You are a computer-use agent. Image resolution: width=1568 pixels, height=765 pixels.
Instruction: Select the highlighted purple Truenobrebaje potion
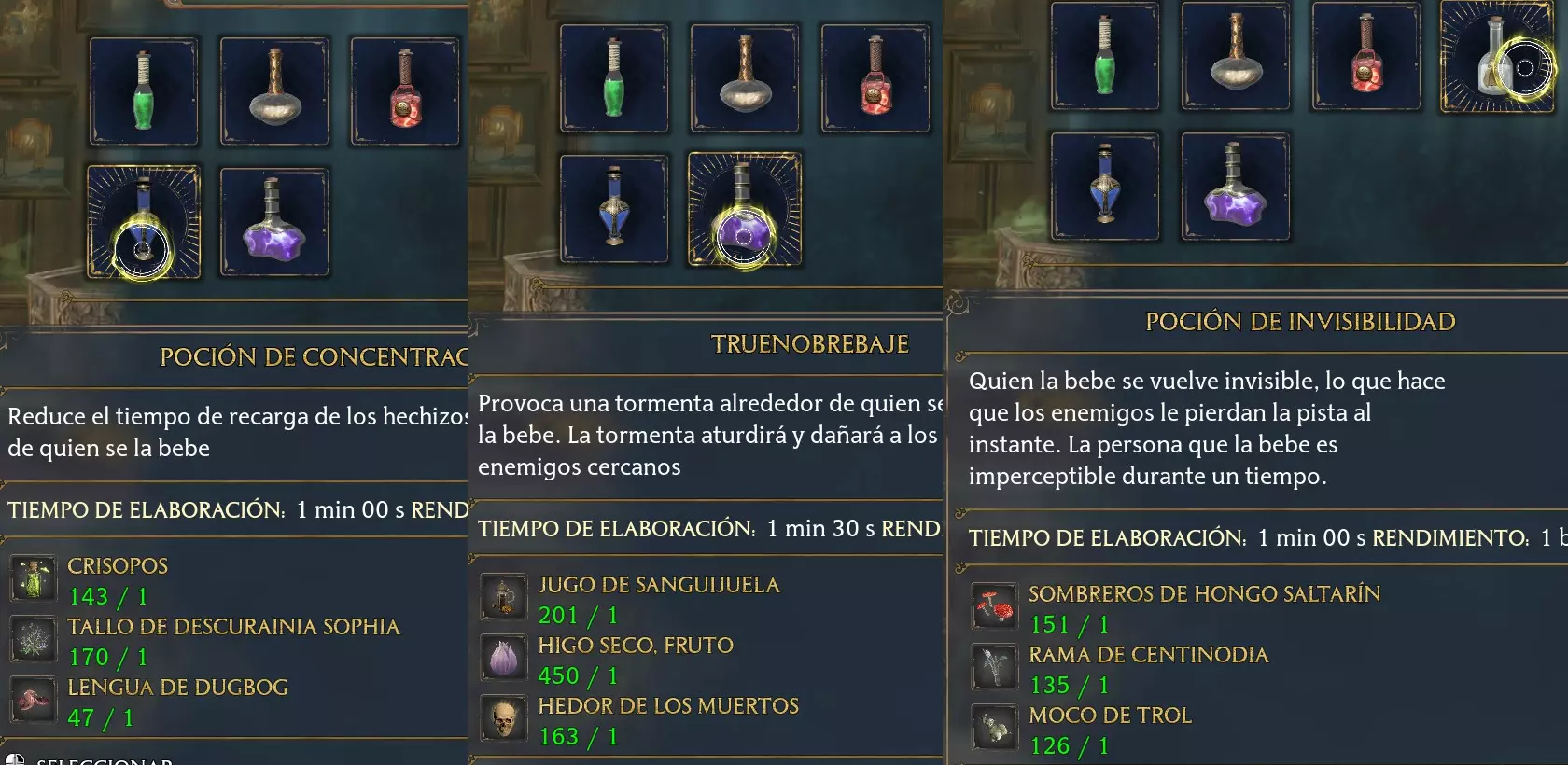[744, 209]
